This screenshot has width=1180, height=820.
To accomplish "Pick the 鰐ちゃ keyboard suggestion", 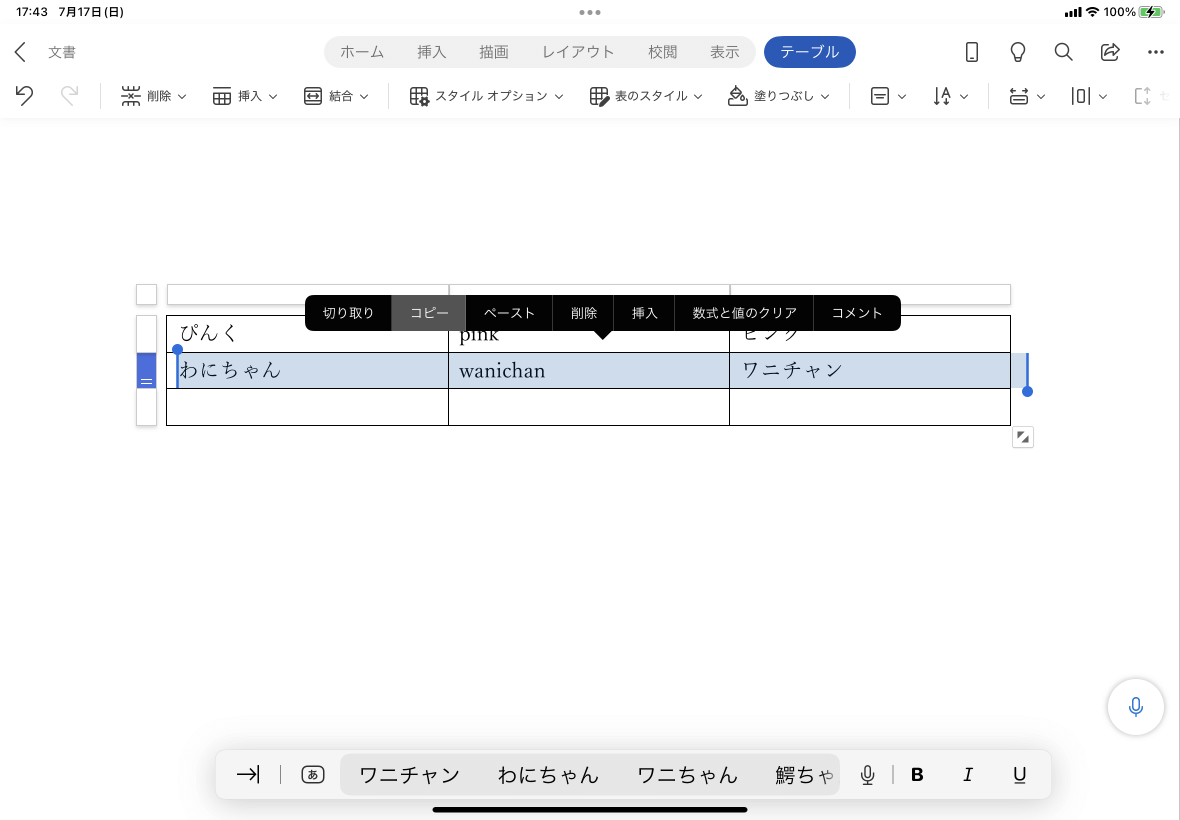I will pos(805,775).
